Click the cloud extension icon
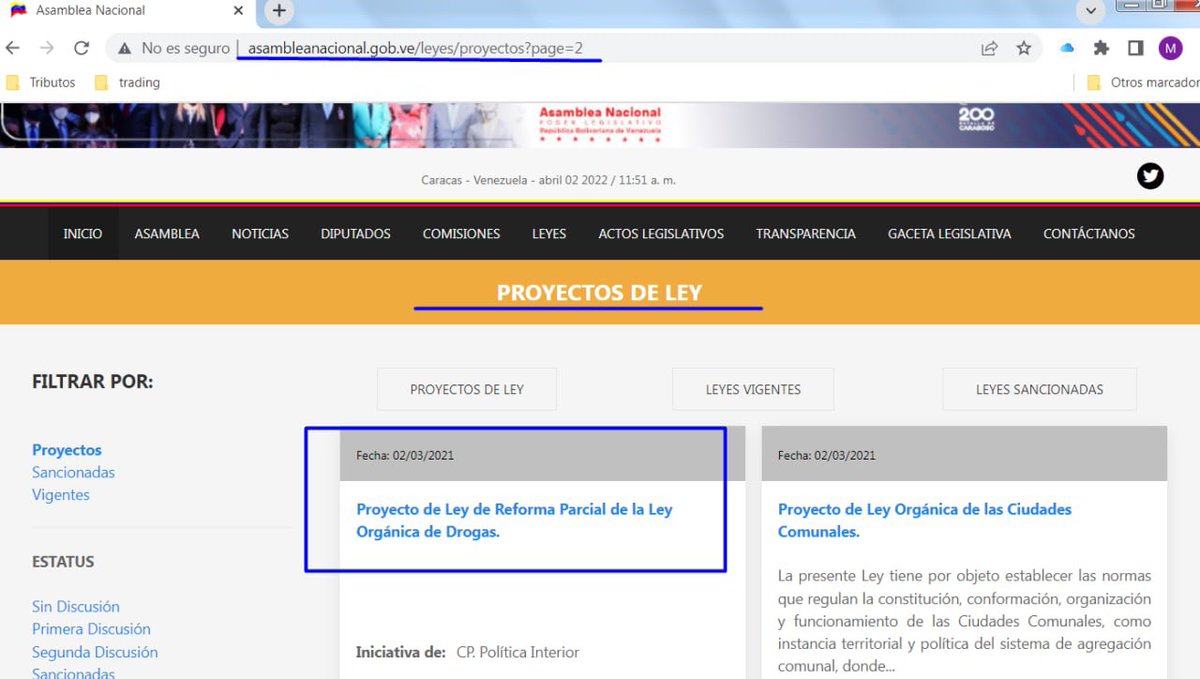This screenshot has height=679, width=1200. pos(1067,48)
